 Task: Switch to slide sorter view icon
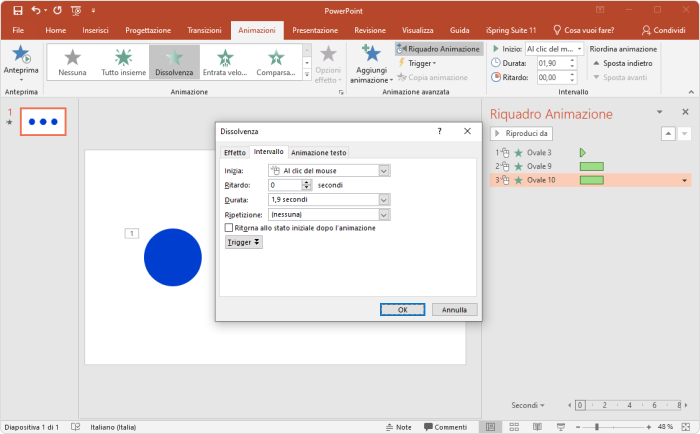pyautogui.click(x=514, y=427)
